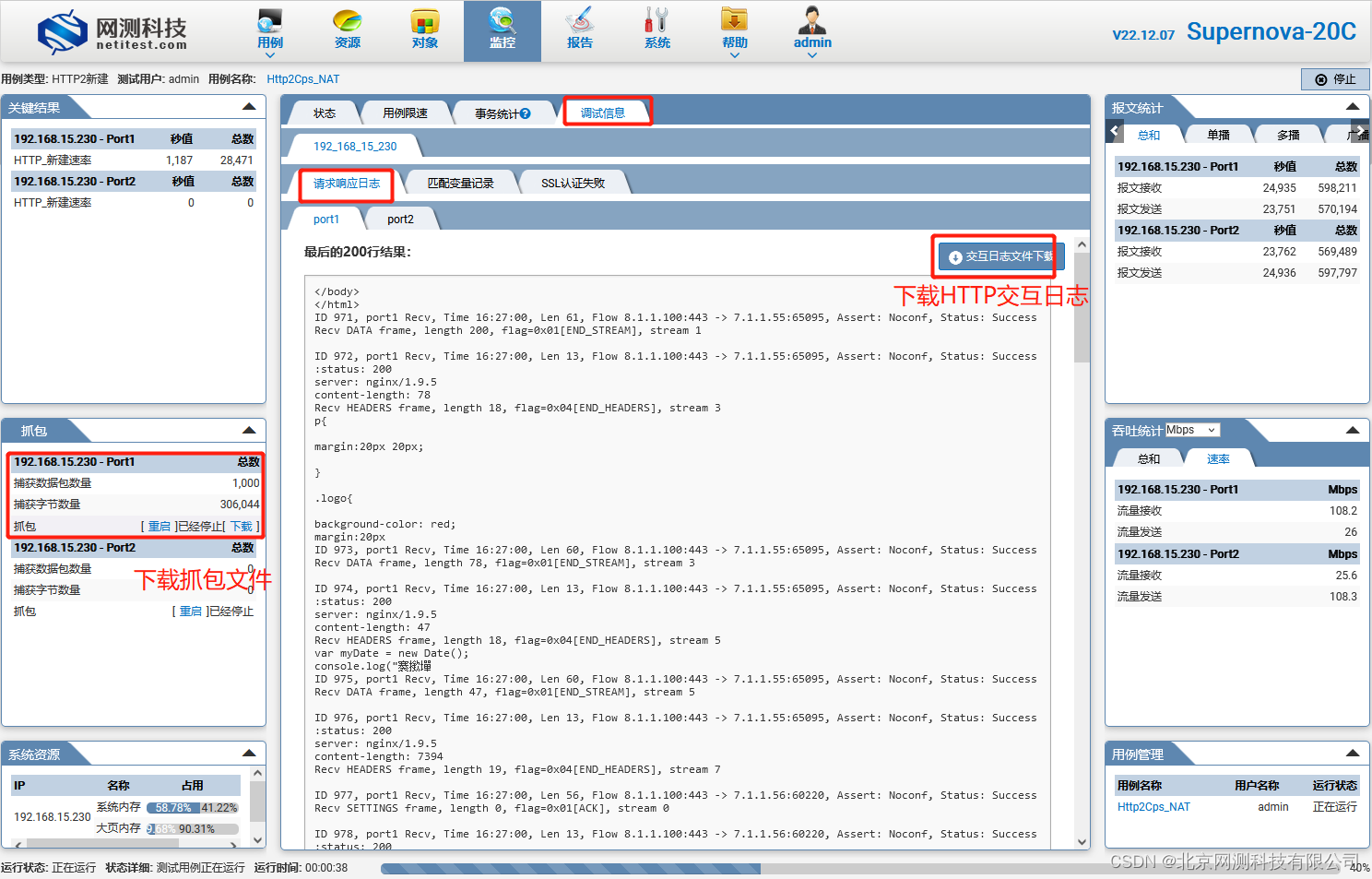This screenshot has height=879, width=1372.
Task: Click 大页内存 usage bar
Action: point(193,828)
